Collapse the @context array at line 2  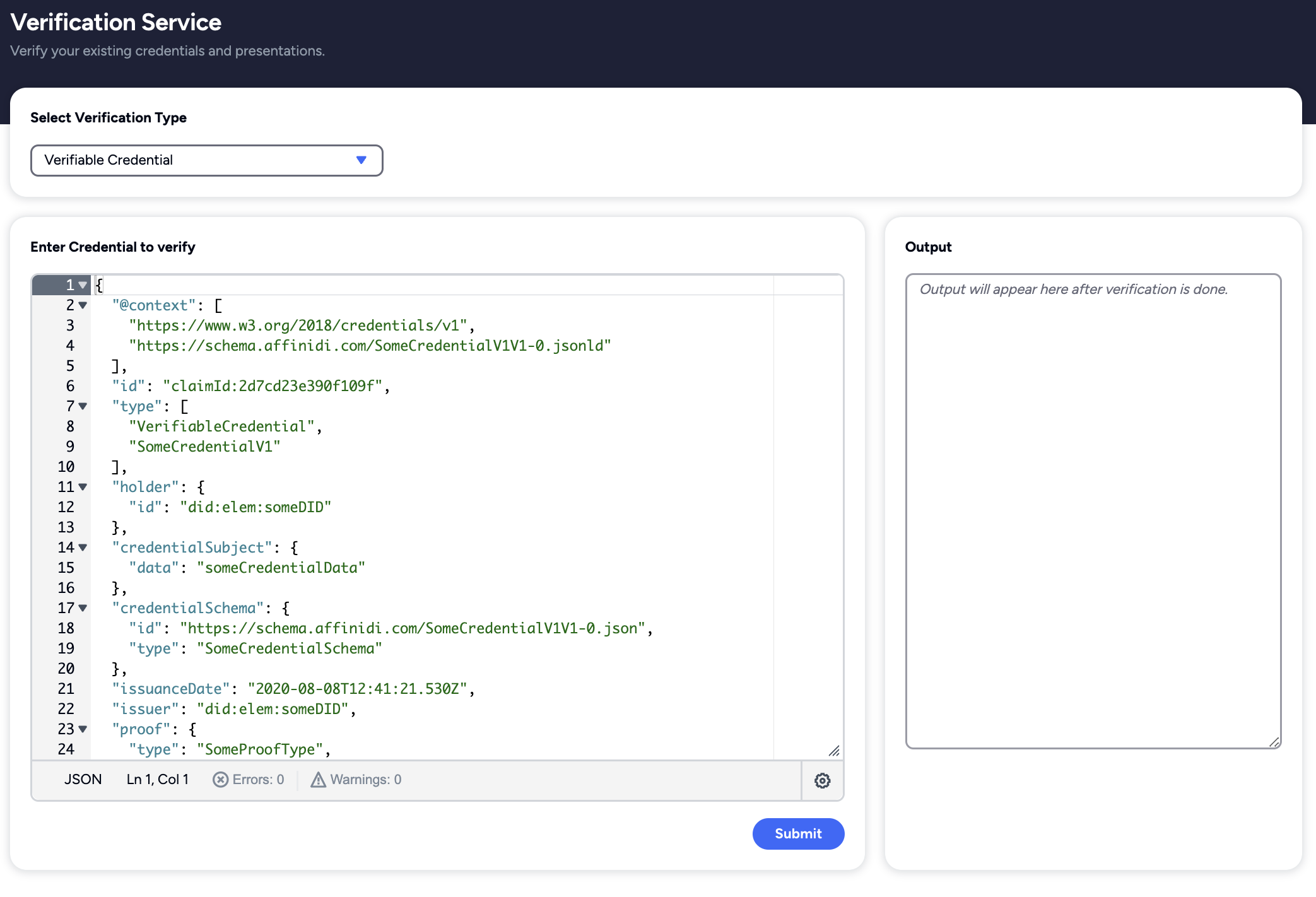coord(83,305)
